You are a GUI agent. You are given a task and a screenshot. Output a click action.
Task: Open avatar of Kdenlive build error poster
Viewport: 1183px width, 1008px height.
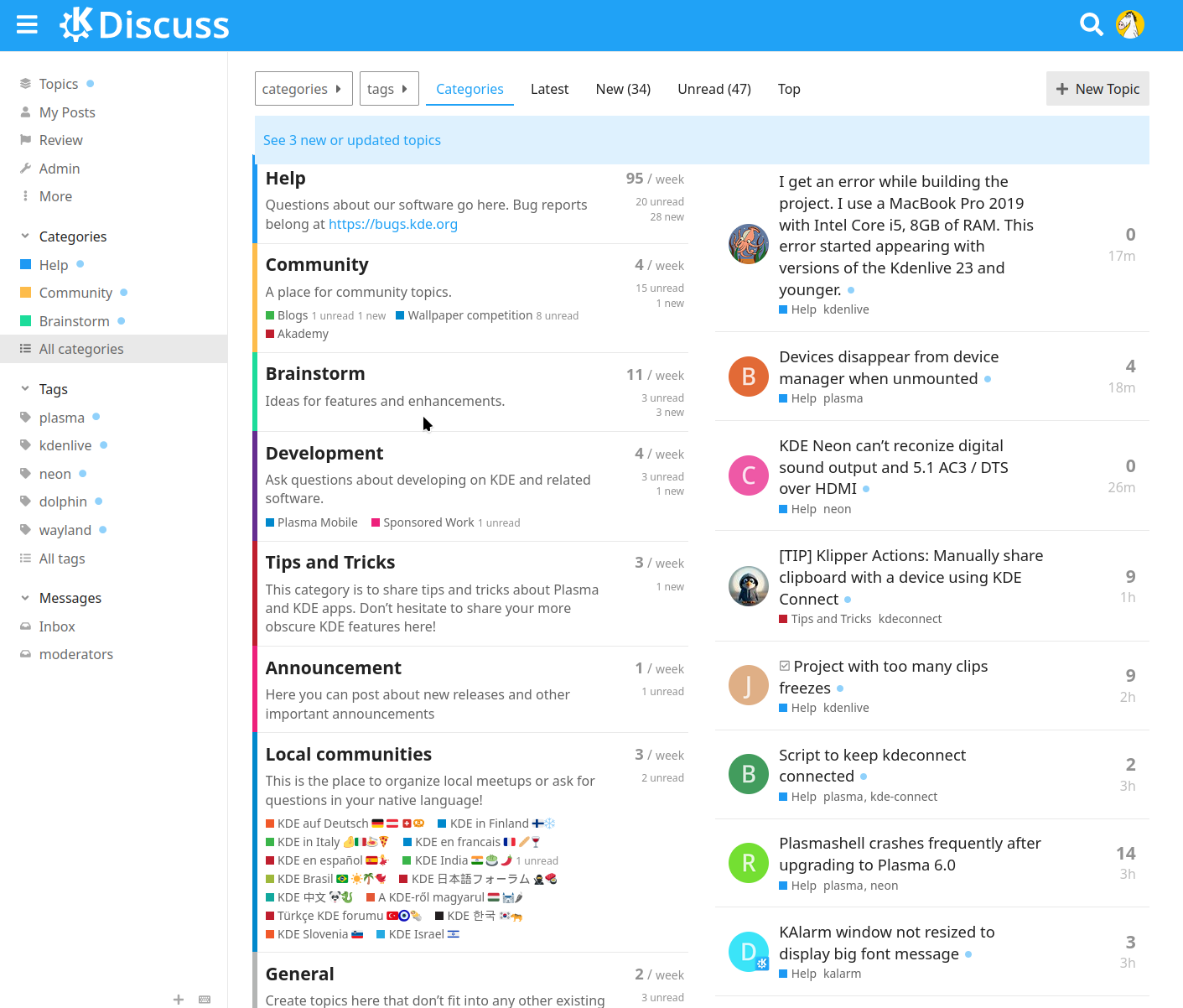[x=749, y=244]
